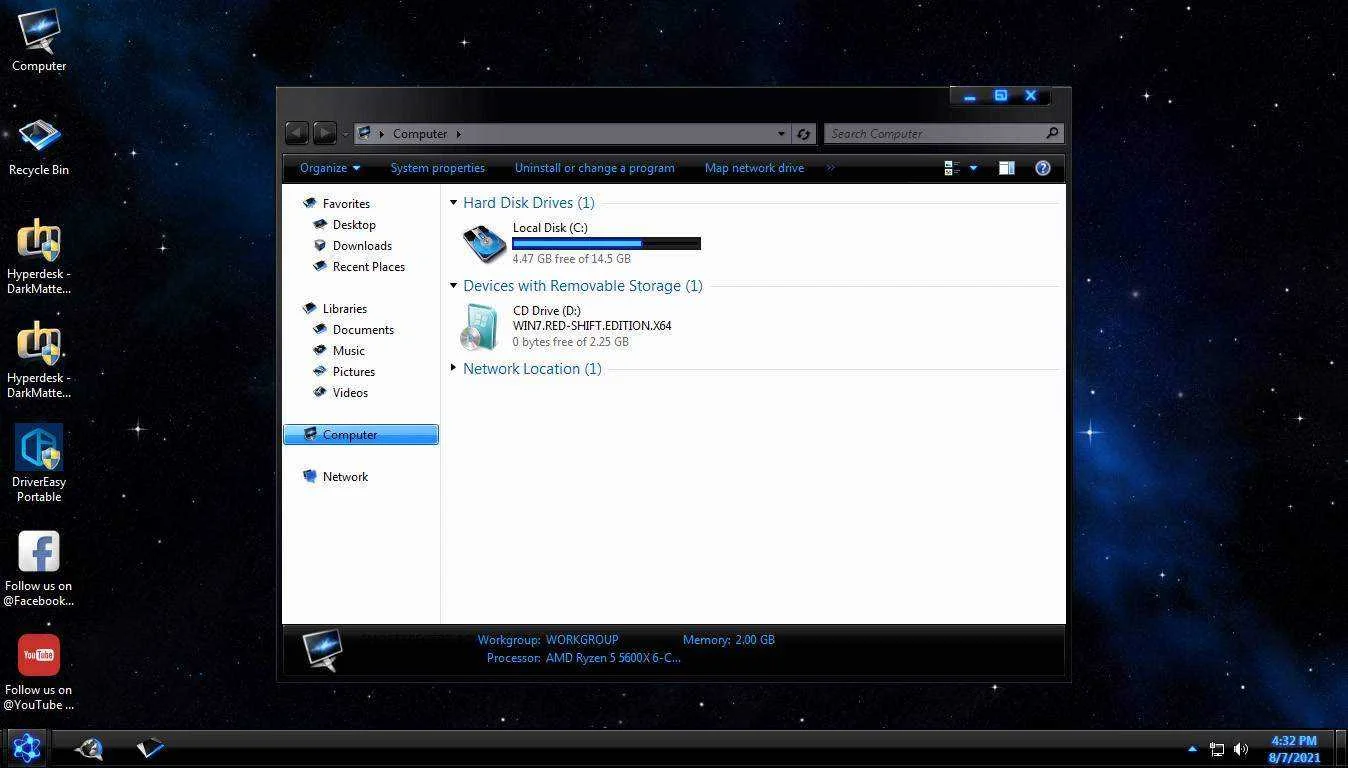Collapse the Hard Disk Drives group
Viewport: 1348px width, 768px height.
pyautogui.click(x=453, y=203)
